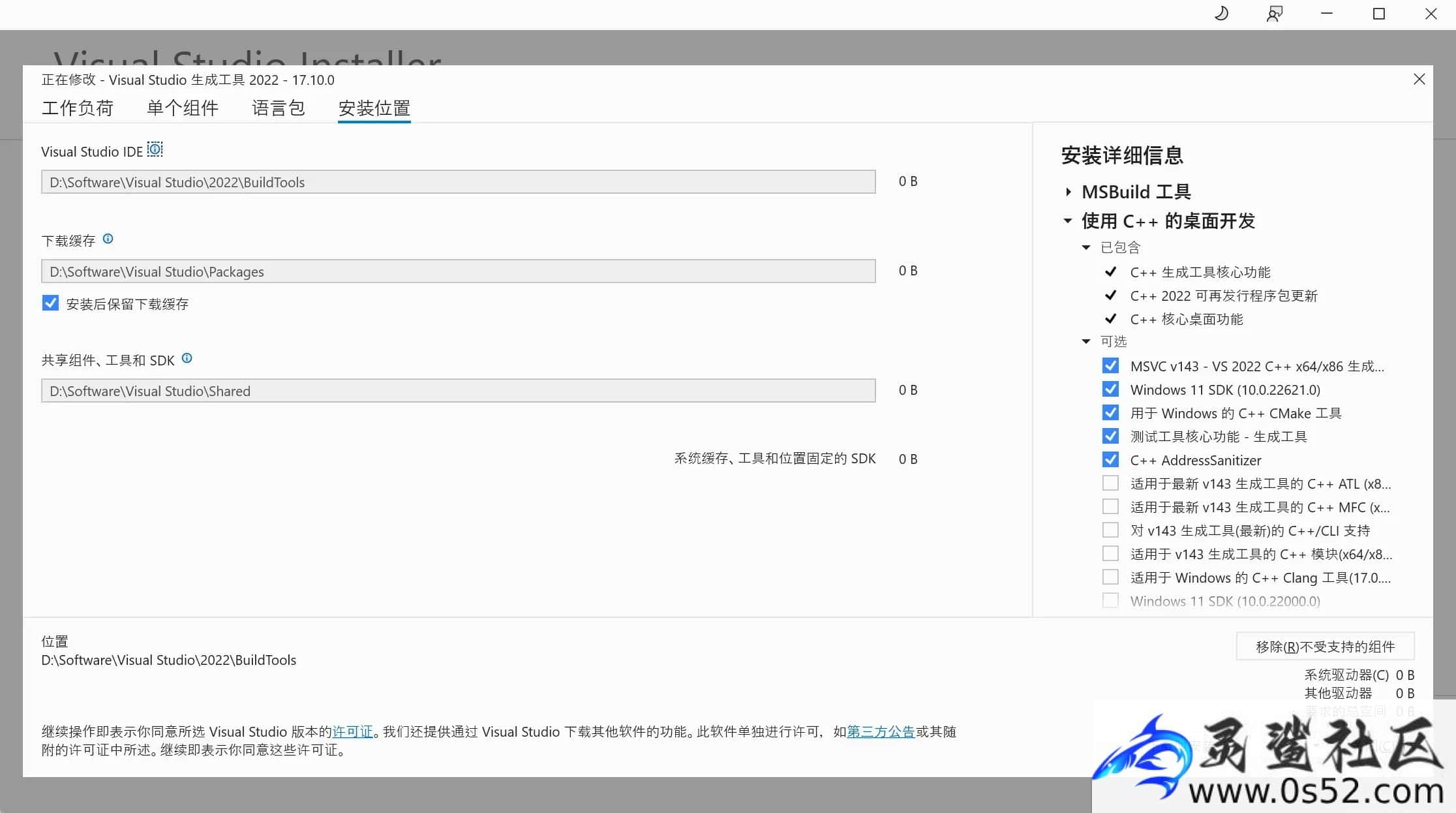The height and width of the screenshot is (813, 1456).
Task: Click the Visual Studio IDE path field
Action: (x=458, y=182)
